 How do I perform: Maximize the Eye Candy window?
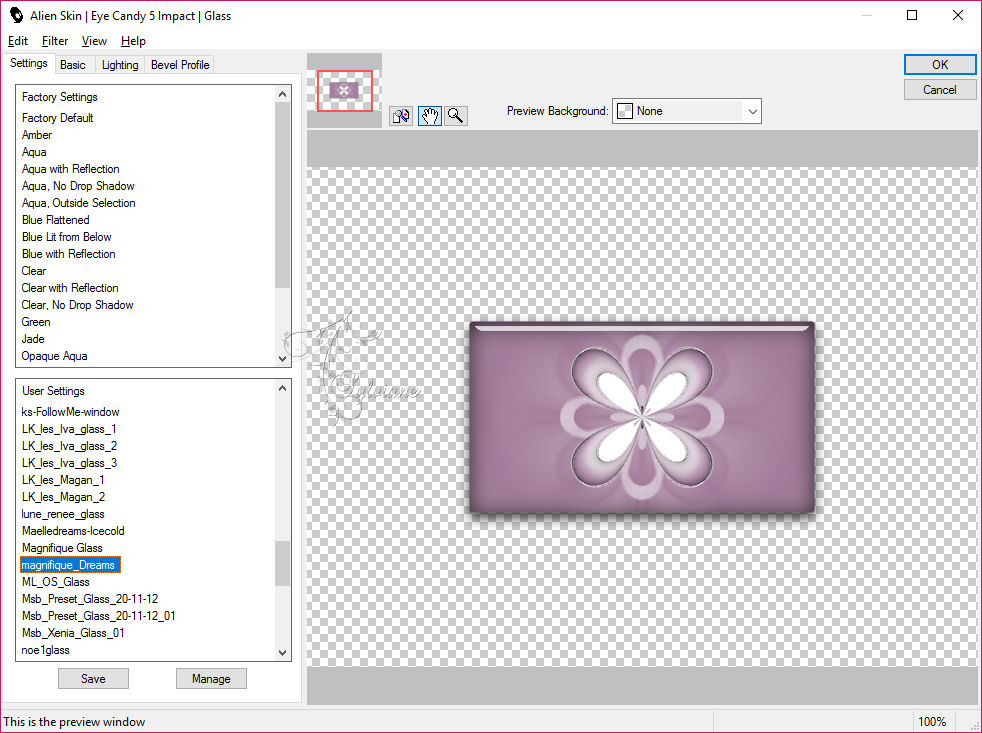912,15
